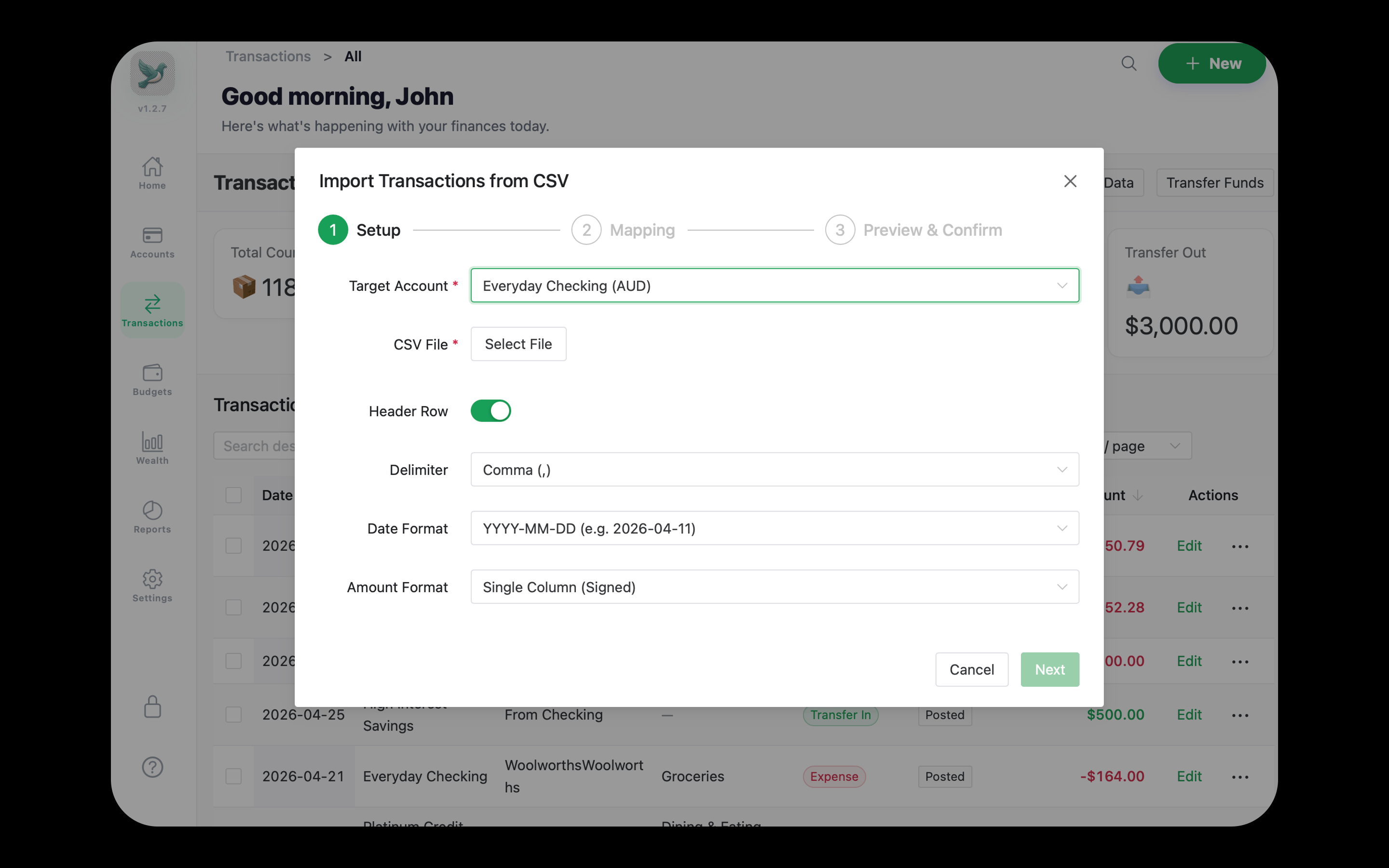Viewport: 1389px width, 868px height.
Task: Check the checkbox for the 2026-04-25 transfer row
Action: [233, 715]
